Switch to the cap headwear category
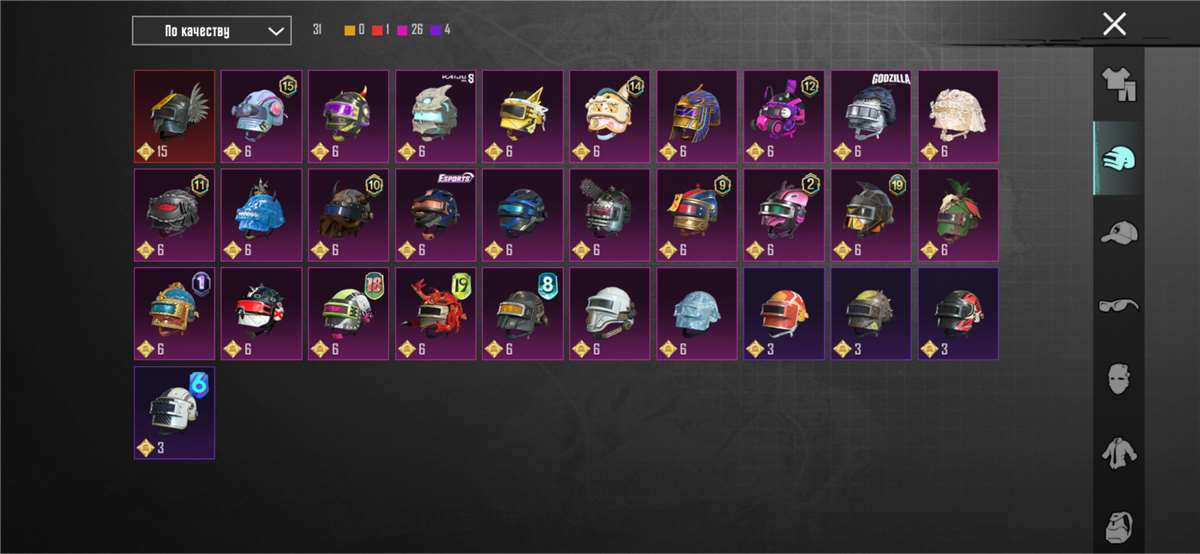 pyautogui.click(x=1118, y=233)
